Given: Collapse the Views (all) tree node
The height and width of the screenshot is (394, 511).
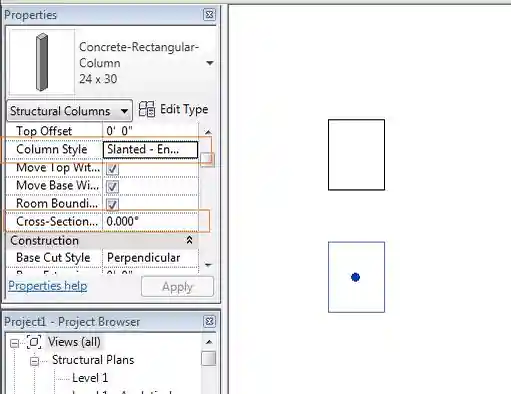Looking at the screenshot, I should [x=14, y=343].
